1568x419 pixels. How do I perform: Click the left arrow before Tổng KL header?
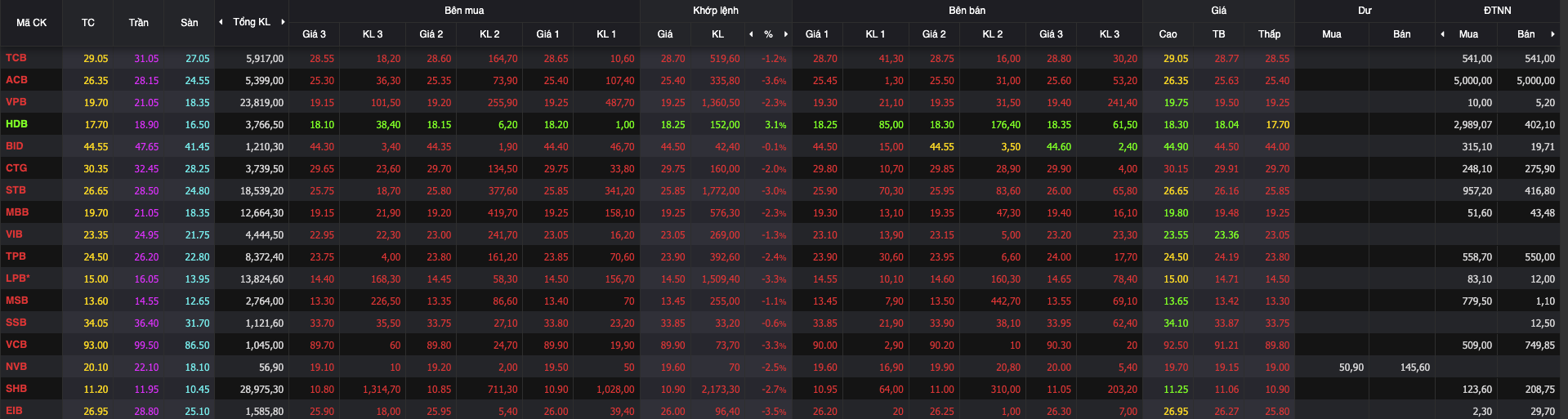(221, 22)
